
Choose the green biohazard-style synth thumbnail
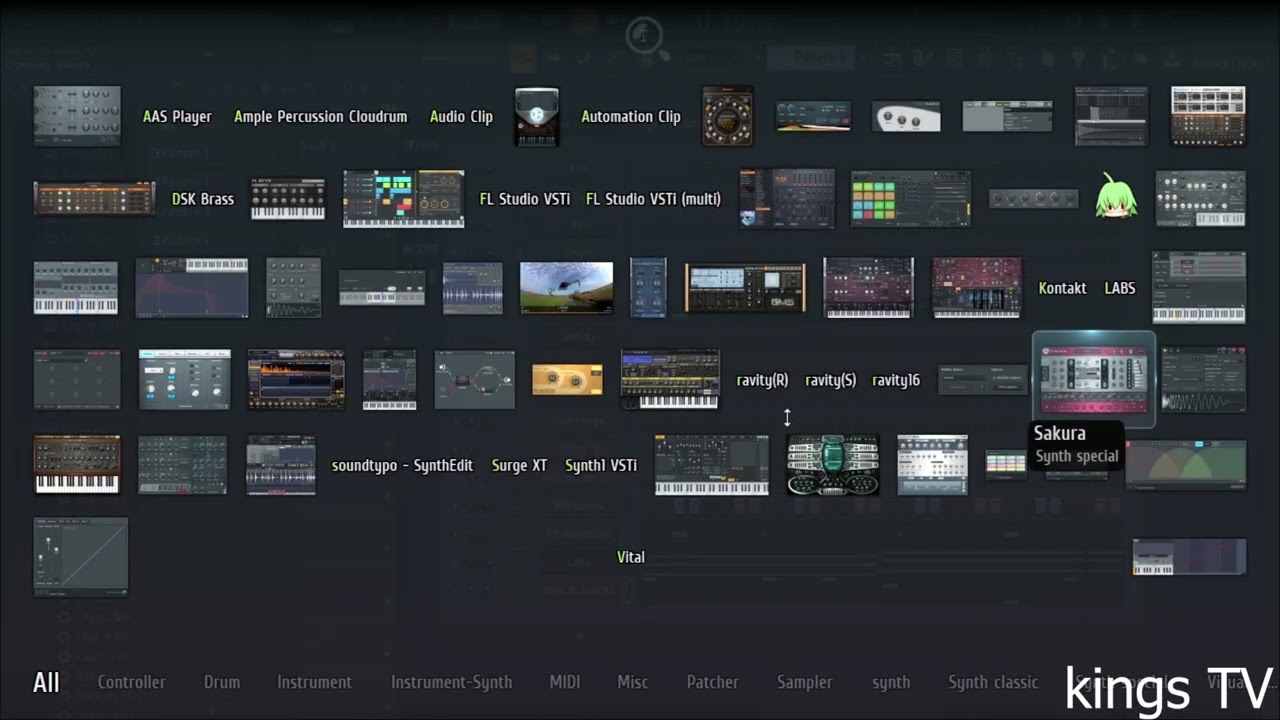point(833,465)
